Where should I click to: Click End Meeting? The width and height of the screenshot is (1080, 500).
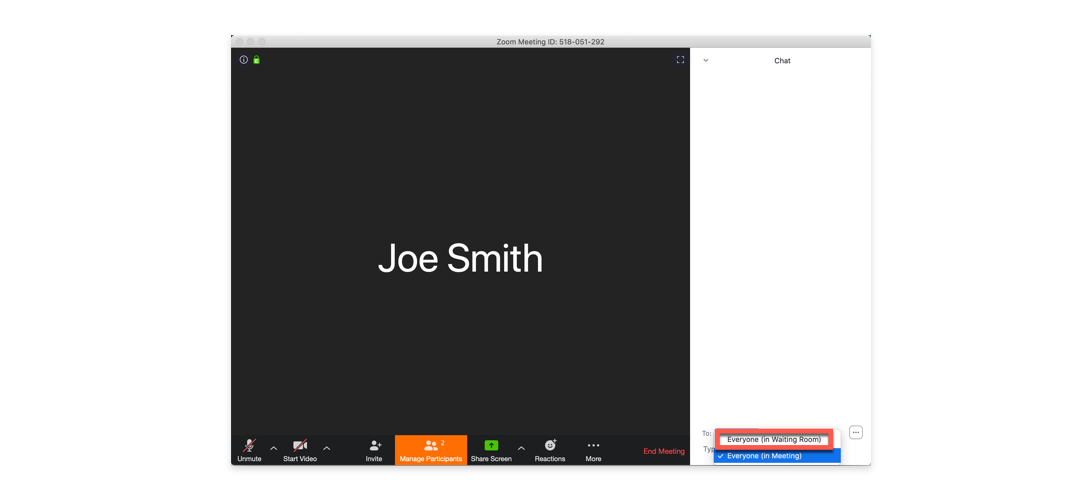coord(663,451)
